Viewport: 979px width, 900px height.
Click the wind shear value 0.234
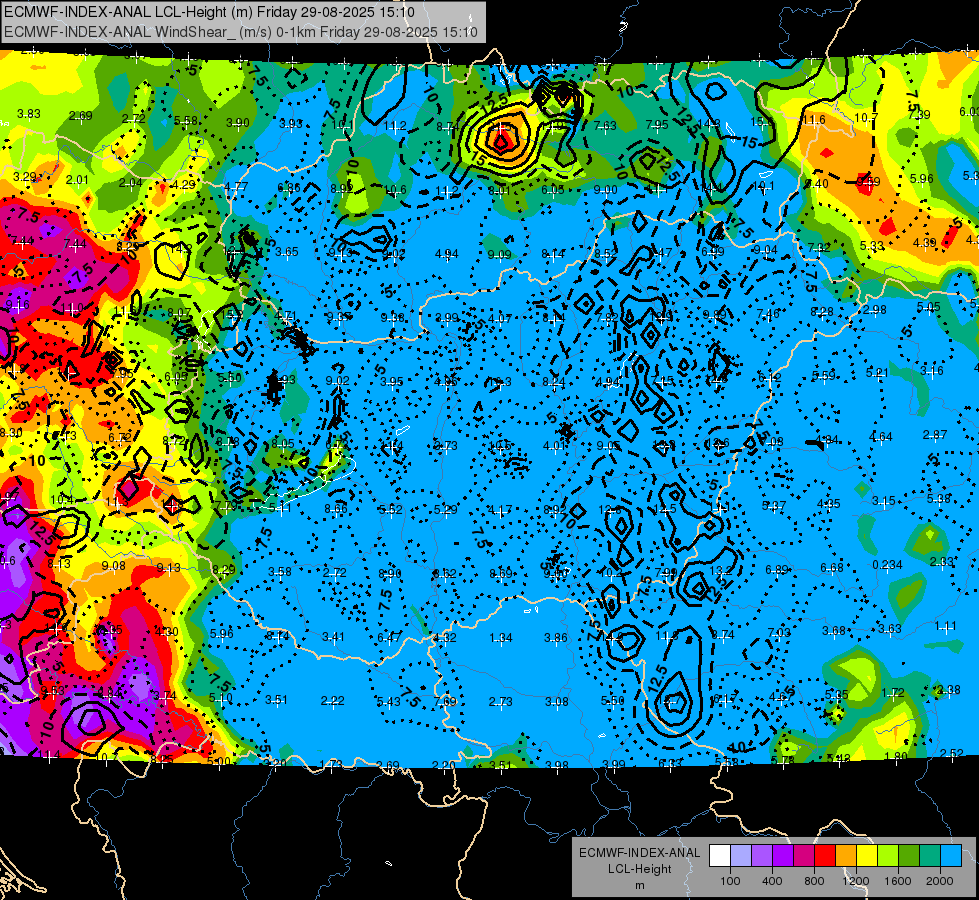coord(887,565)
